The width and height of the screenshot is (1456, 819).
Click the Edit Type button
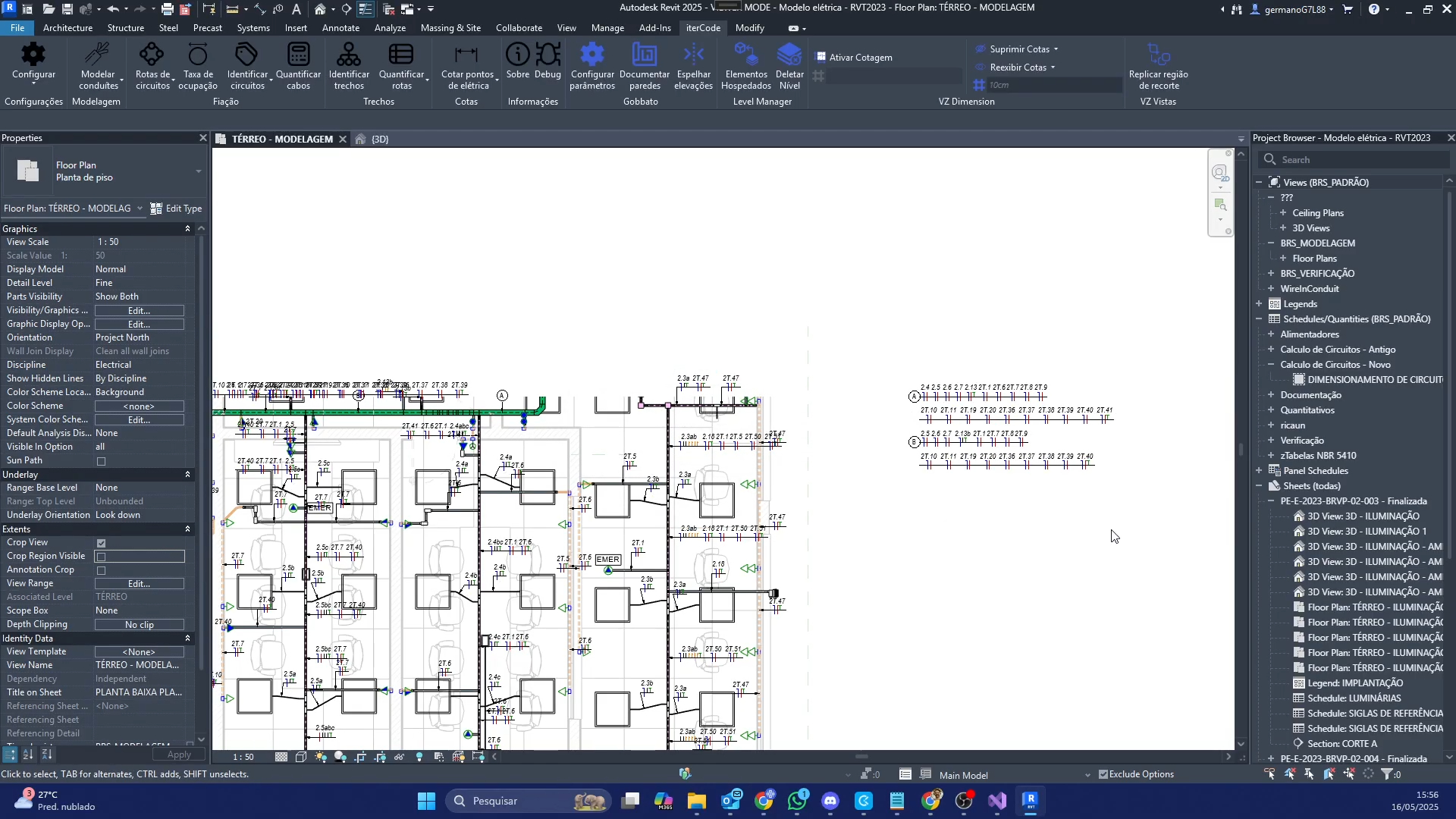(176, 209)
